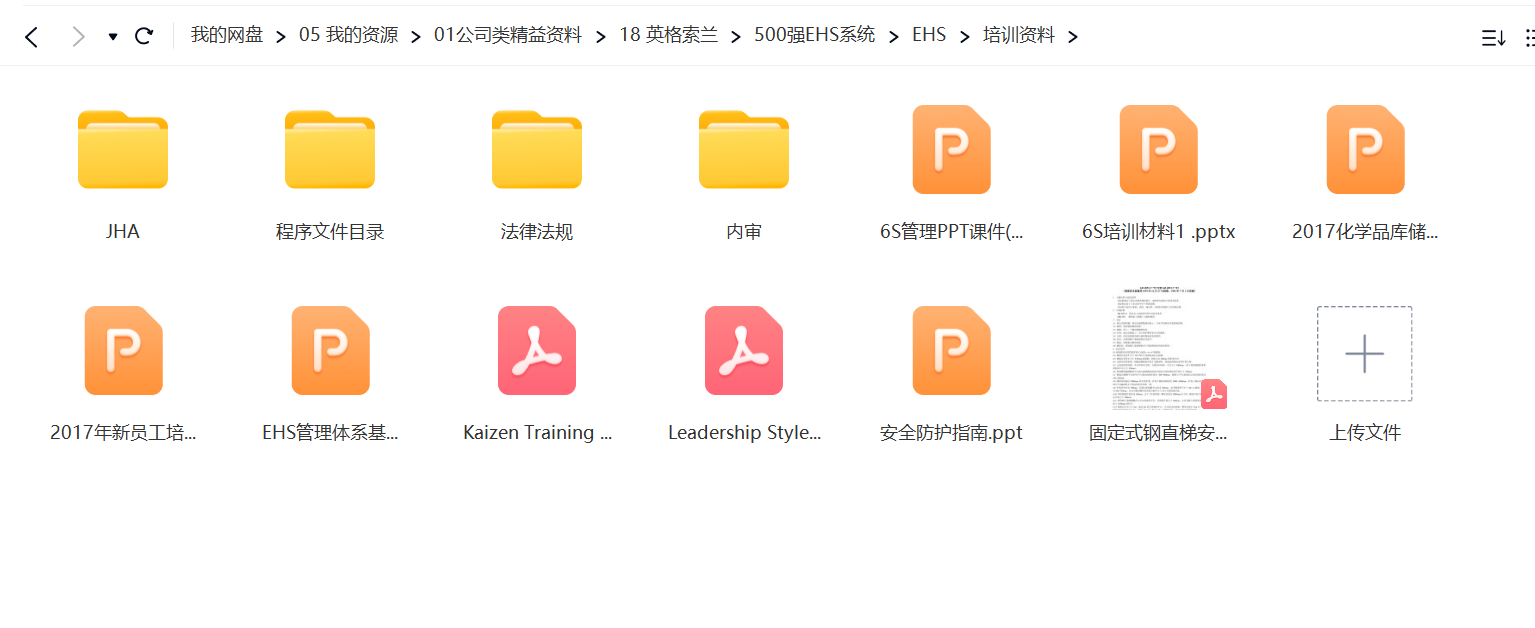Open the sort order menu
Viewport: 1535px width, 628px height.
[x=1492, y=38]
